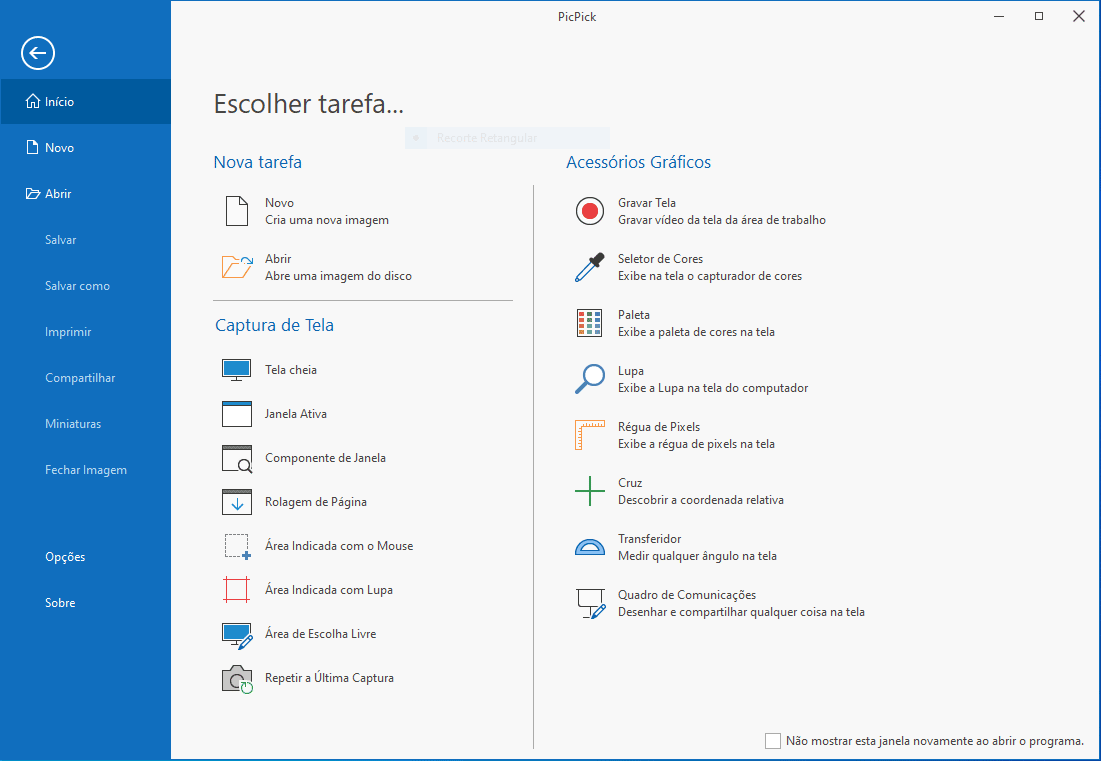
Task: Select the red Área Indicada com Lupa icon
Action: click(237, 590)
